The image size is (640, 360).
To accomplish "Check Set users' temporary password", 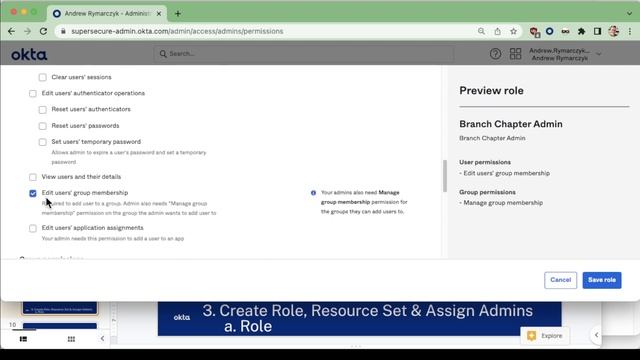I will click(x=42, y=142).
